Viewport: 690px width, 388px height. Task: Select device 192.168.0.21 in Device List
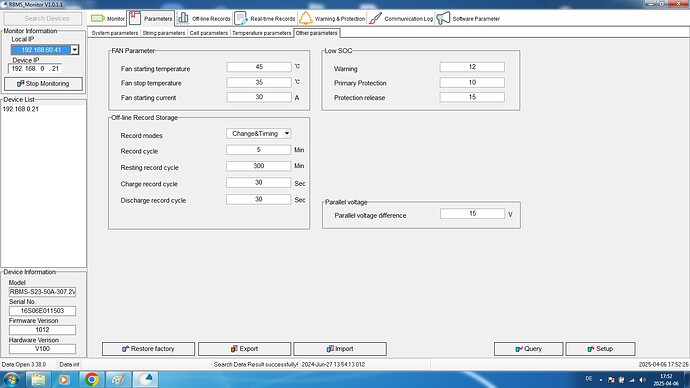21,109
